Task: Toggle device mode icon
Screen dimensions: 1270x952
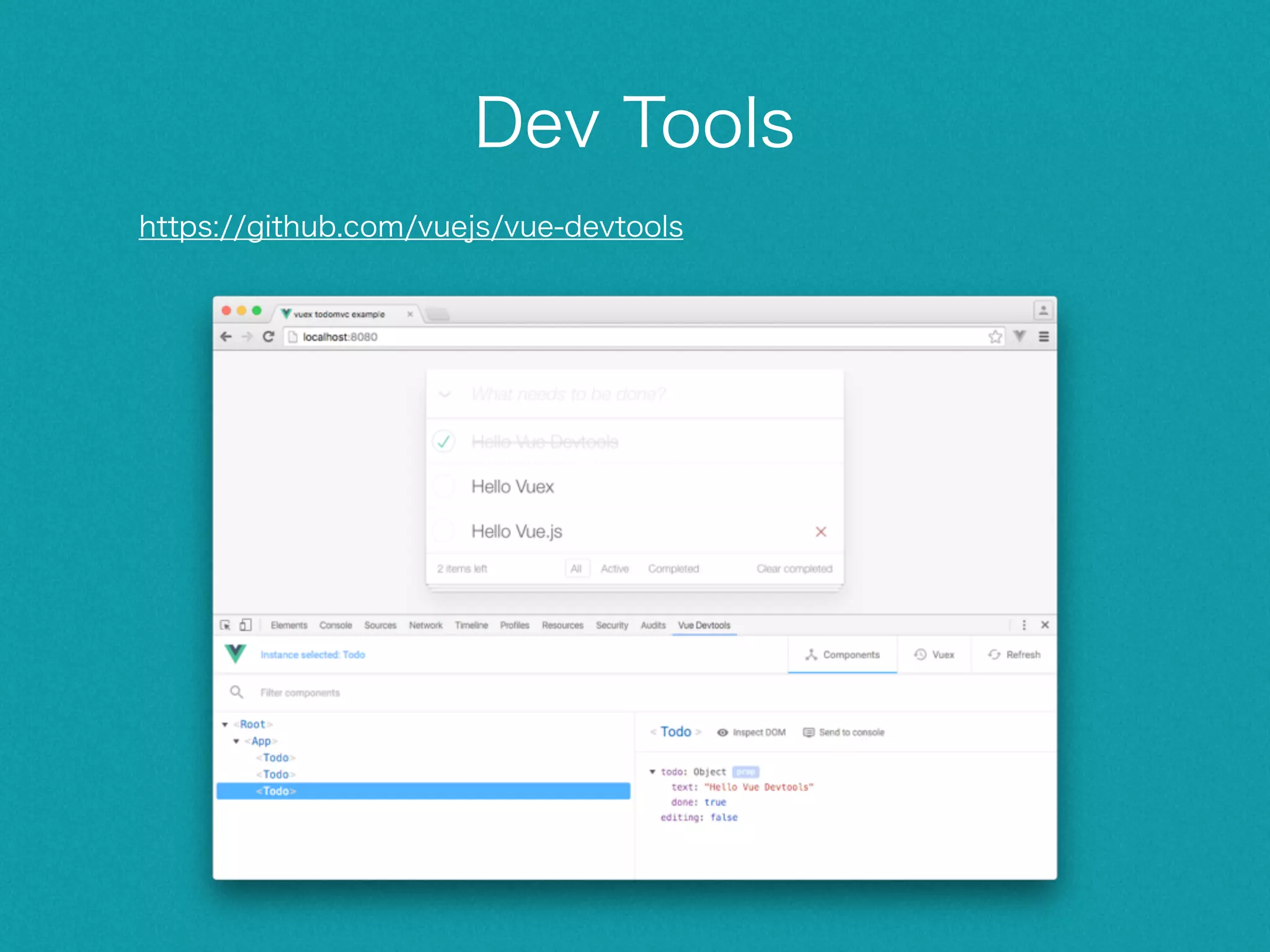Action: (x=246, y=625)
